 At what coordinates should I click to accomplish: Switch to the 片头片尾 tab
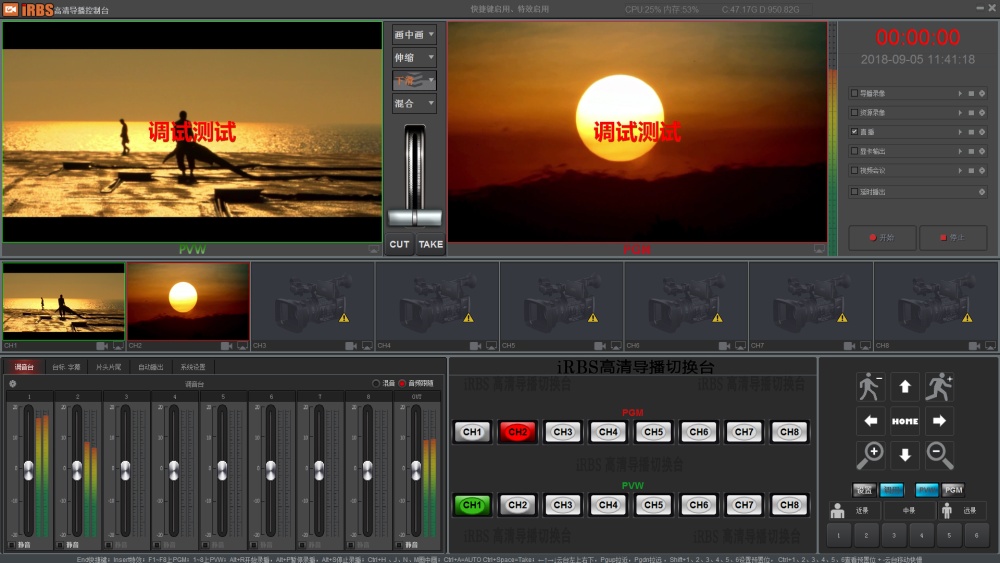108,367
